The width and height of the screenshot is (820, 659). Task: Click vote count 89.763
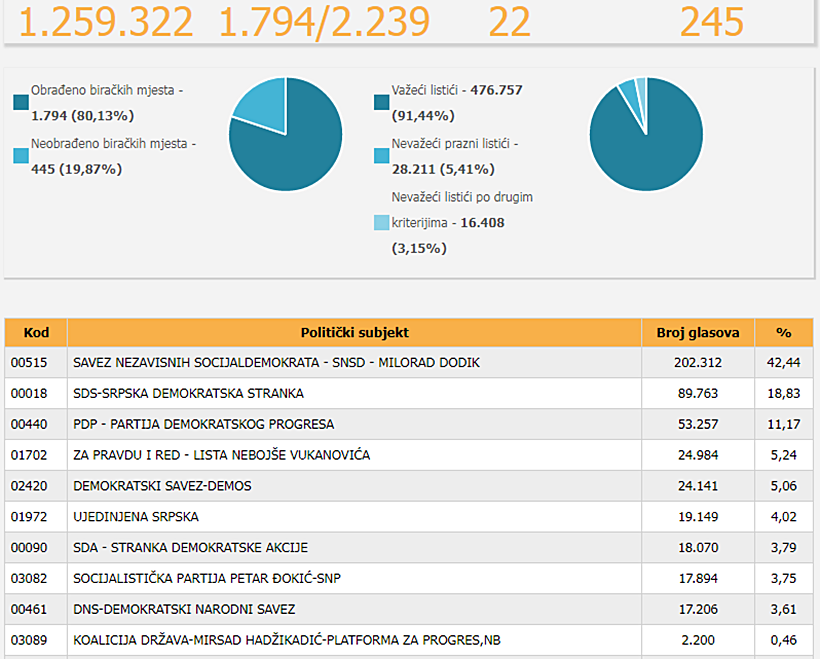pos(698,393)
